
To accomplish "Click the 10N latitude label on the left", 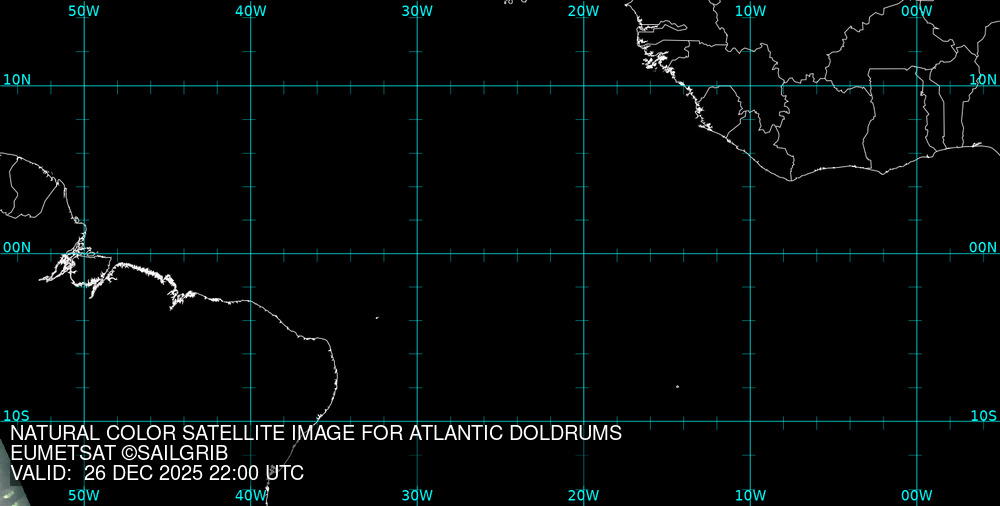I will 16,79.
